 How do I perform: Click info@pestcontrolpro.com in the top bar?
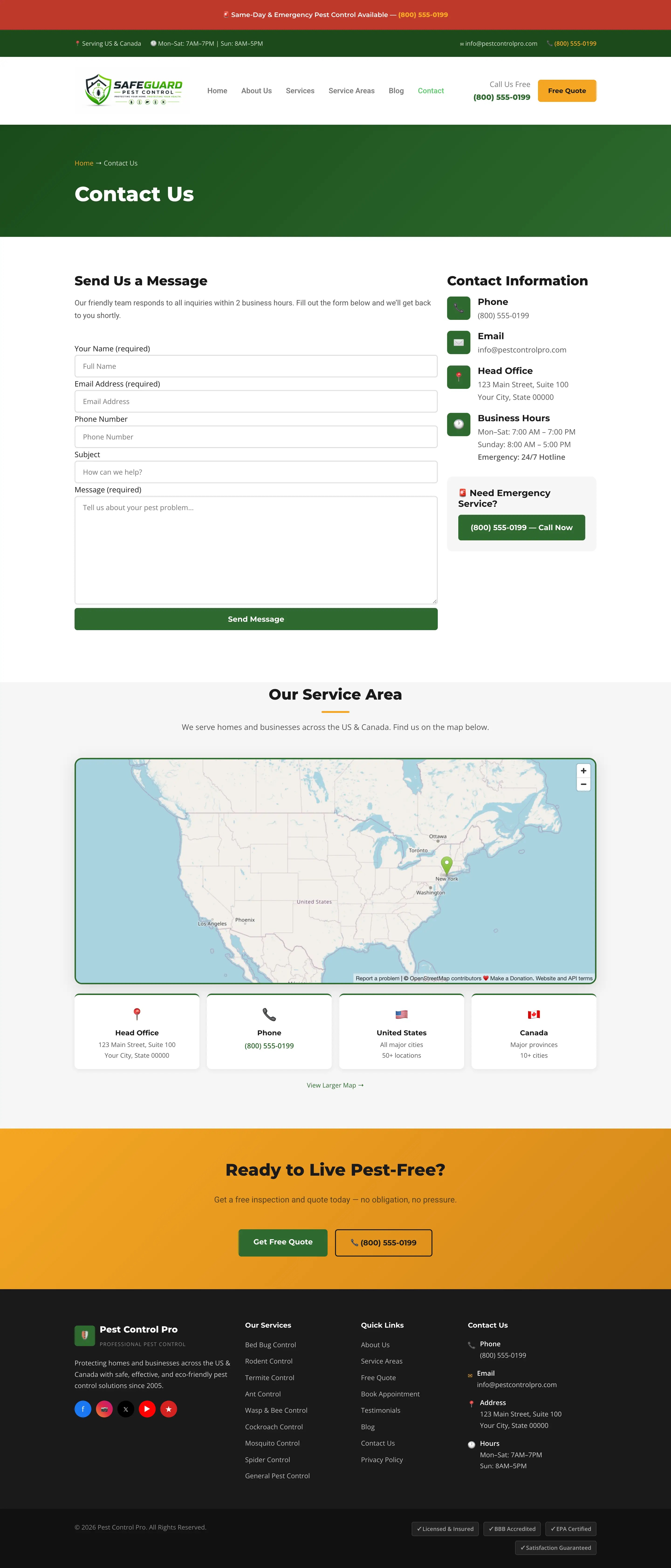pyautogui.click(x=501, y=44)
